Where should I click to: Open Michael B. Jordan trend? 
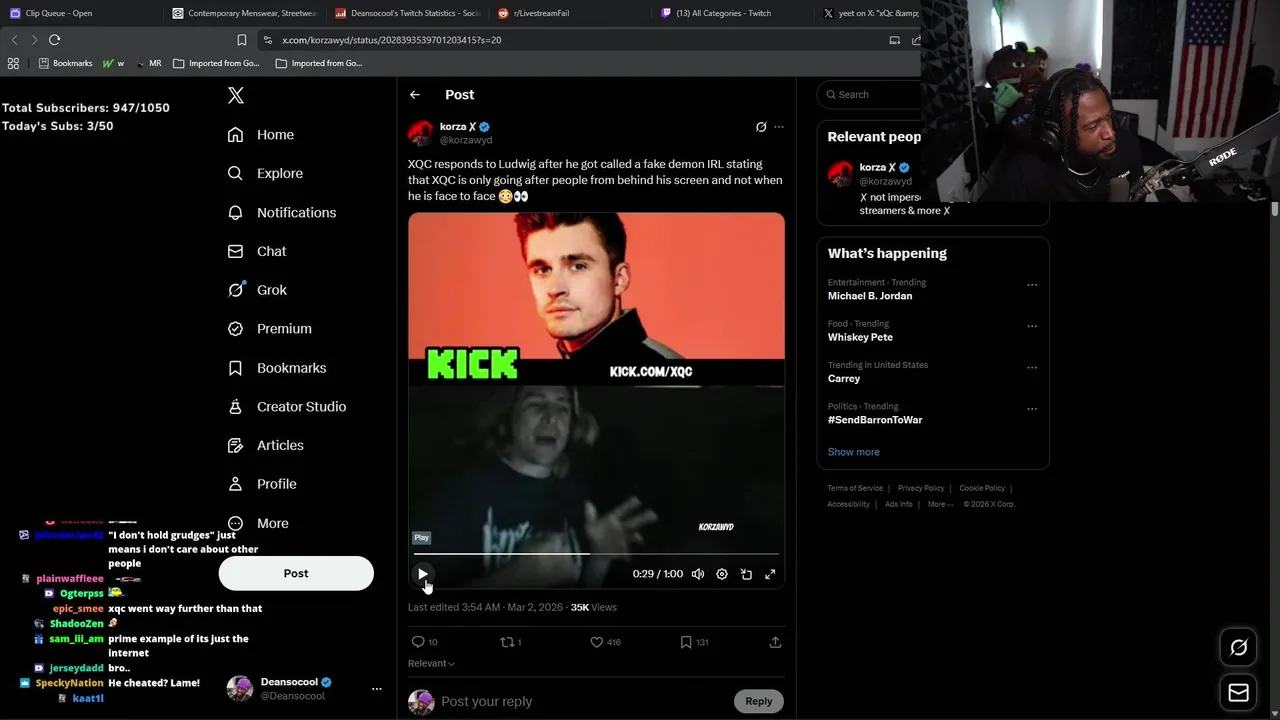(x=870, y=296)
